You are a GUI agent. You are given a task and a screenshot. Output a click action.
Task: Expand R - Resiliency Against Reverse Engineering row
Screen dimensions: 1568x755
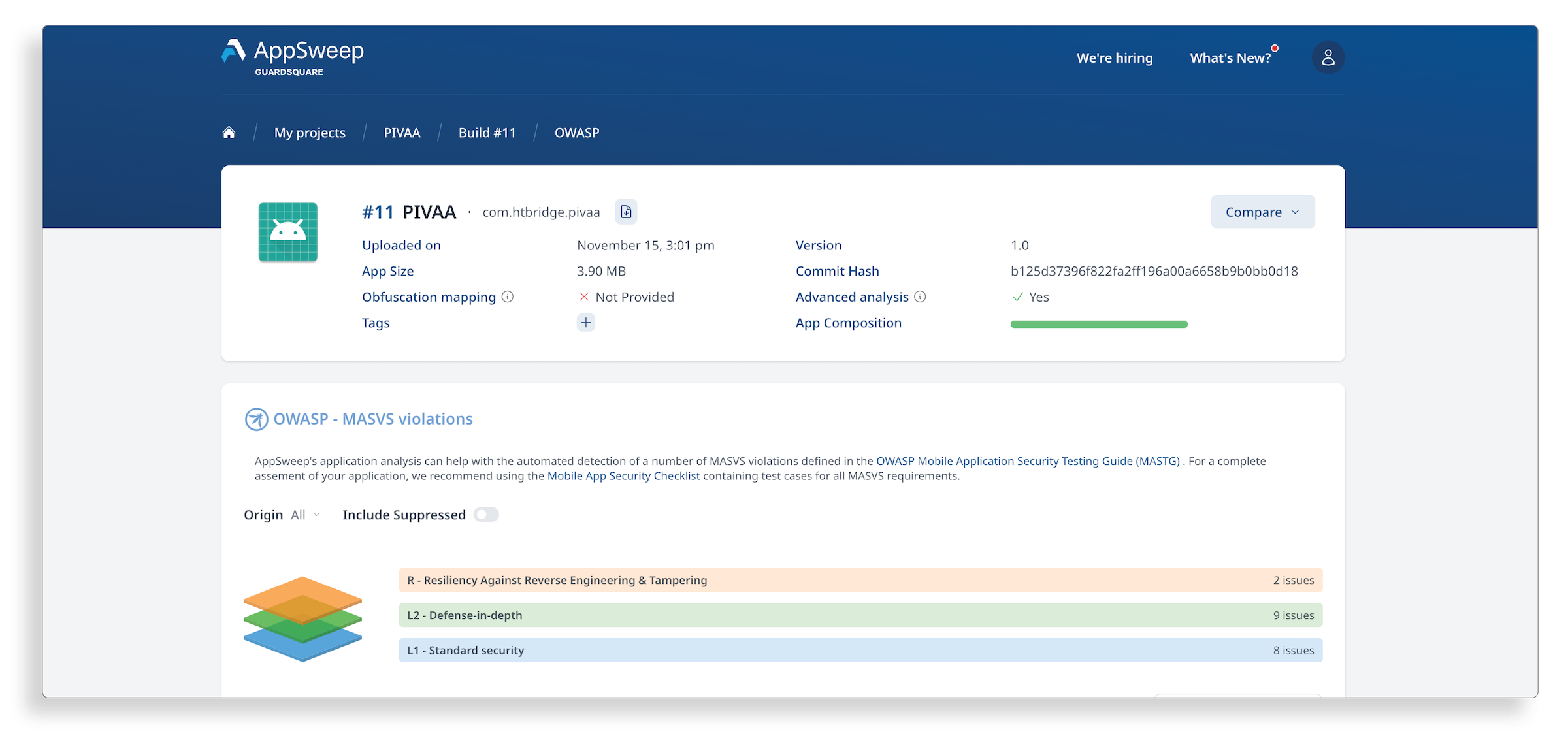pos(860,580)
